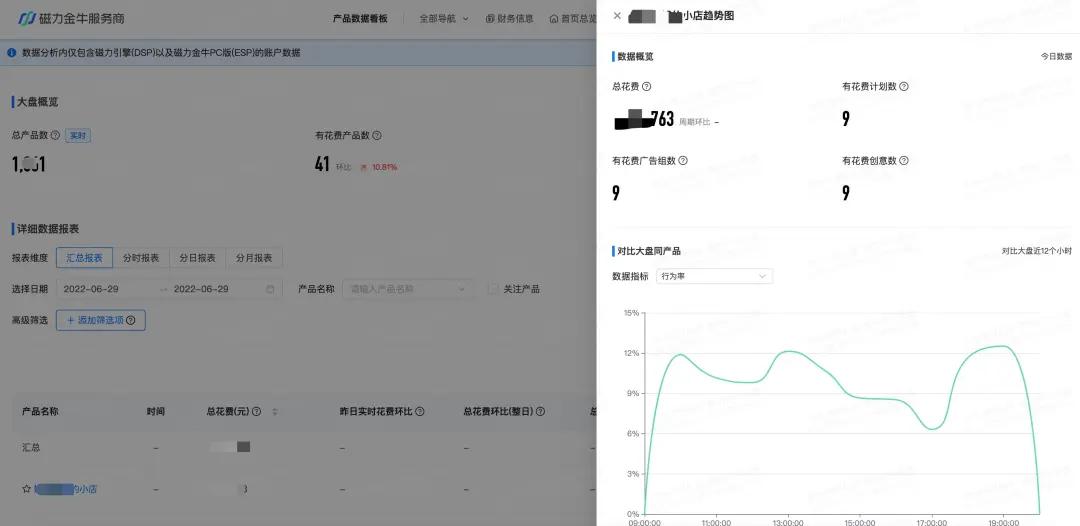
Task: Click the 今日数据 label in panel
Action: click(1056, 56)
